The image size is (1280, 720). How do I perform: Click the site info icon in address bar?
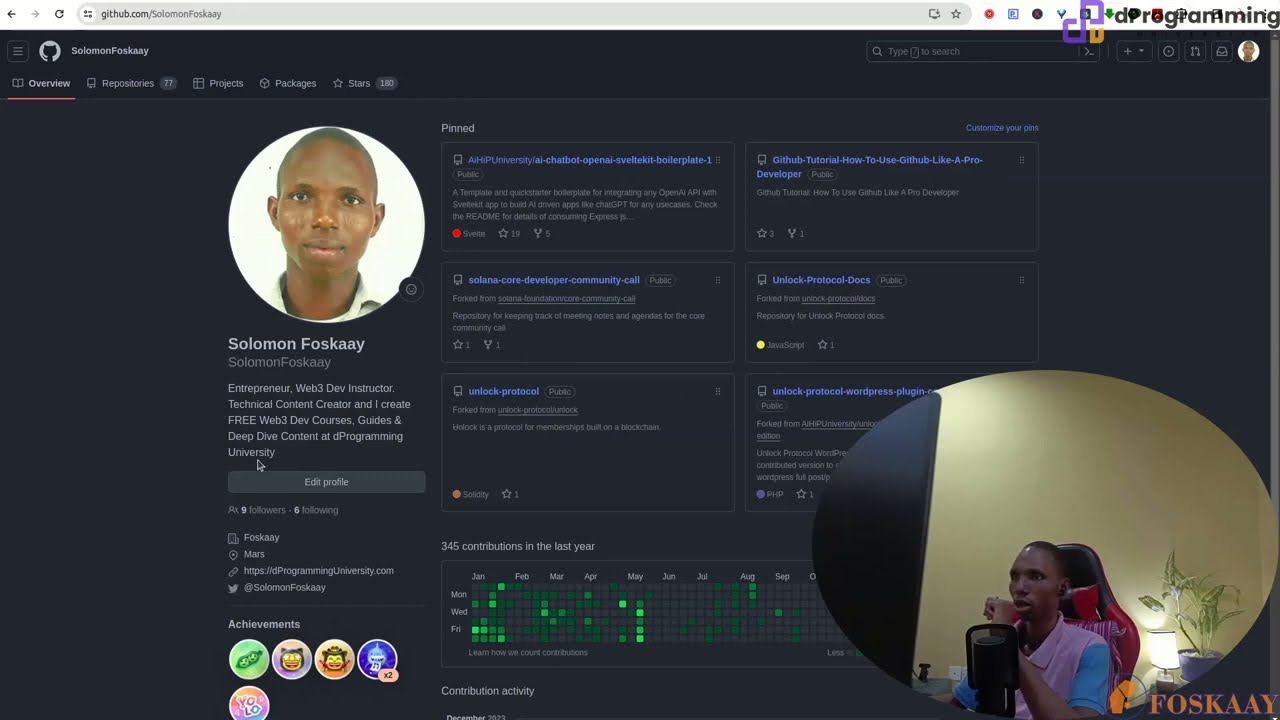point(88,14)
